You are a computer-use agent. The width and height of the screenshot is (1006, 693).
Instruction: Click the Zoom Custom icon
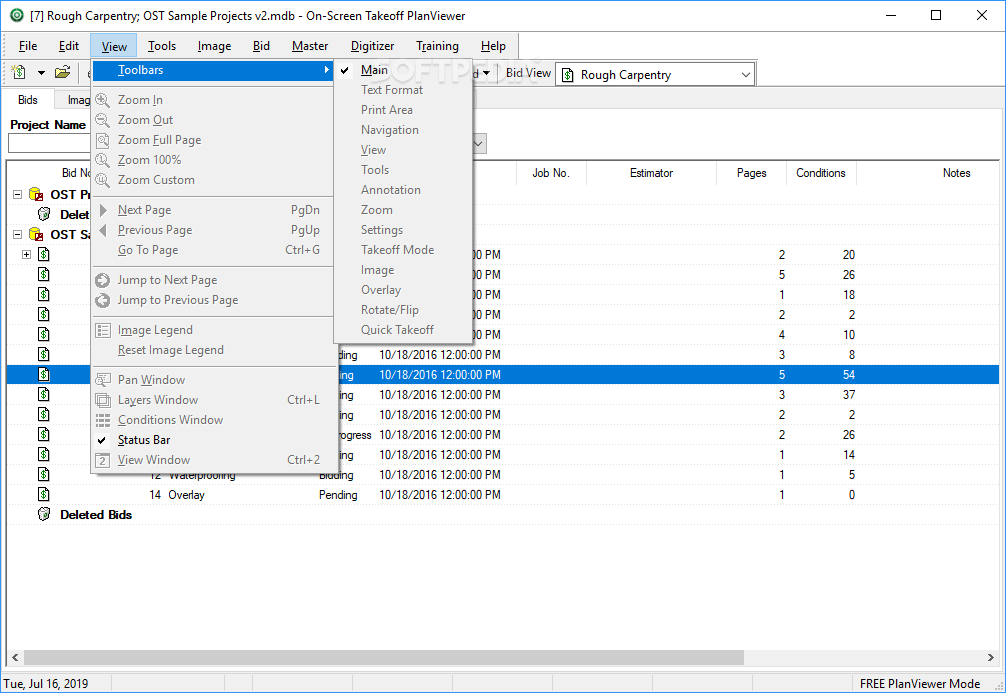click(103, 180)
